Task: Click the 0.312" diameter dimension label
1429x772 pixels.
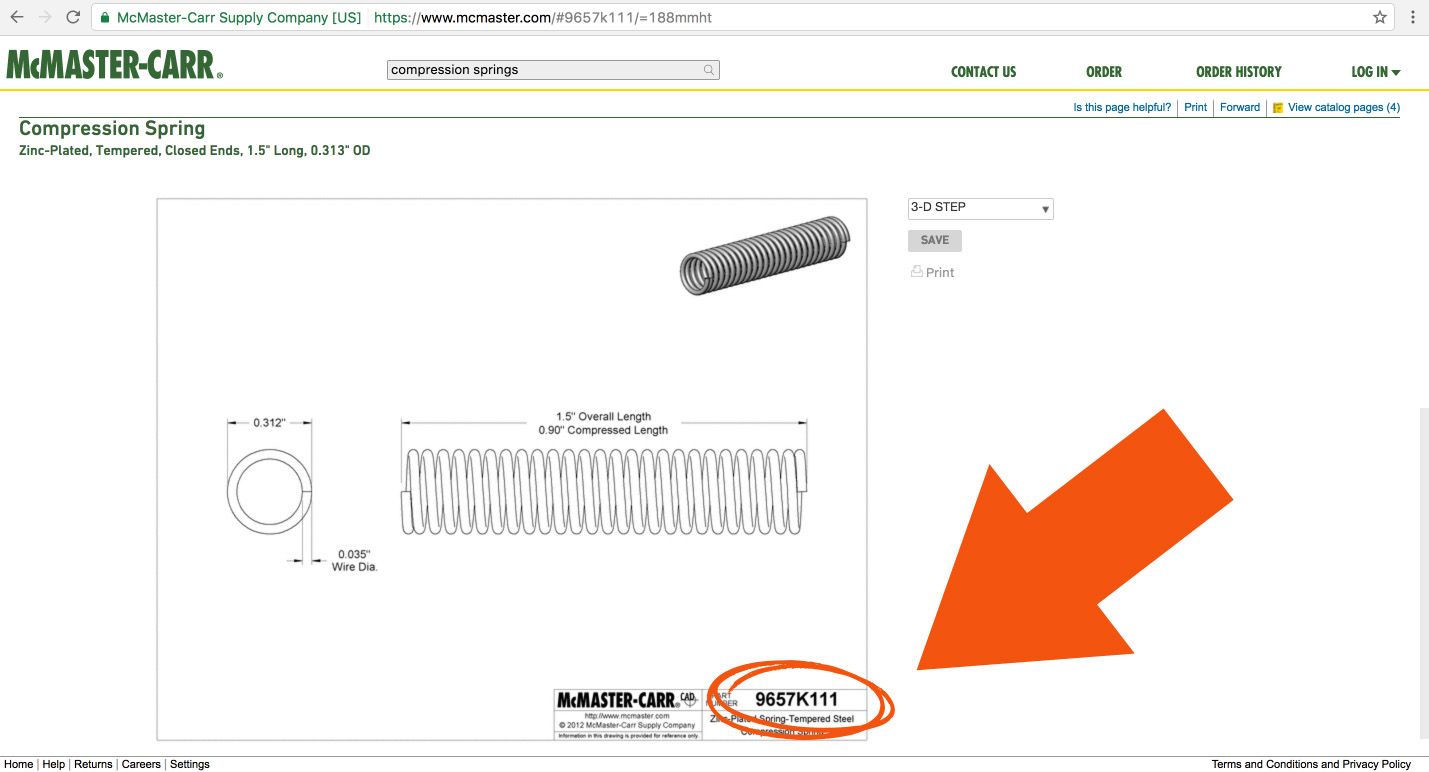Action: click(269, 423)
